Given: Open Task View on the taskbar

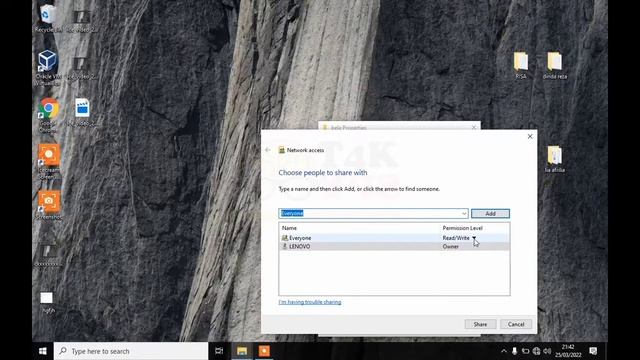Looking at the screenshot, I should tap(219, 351).
